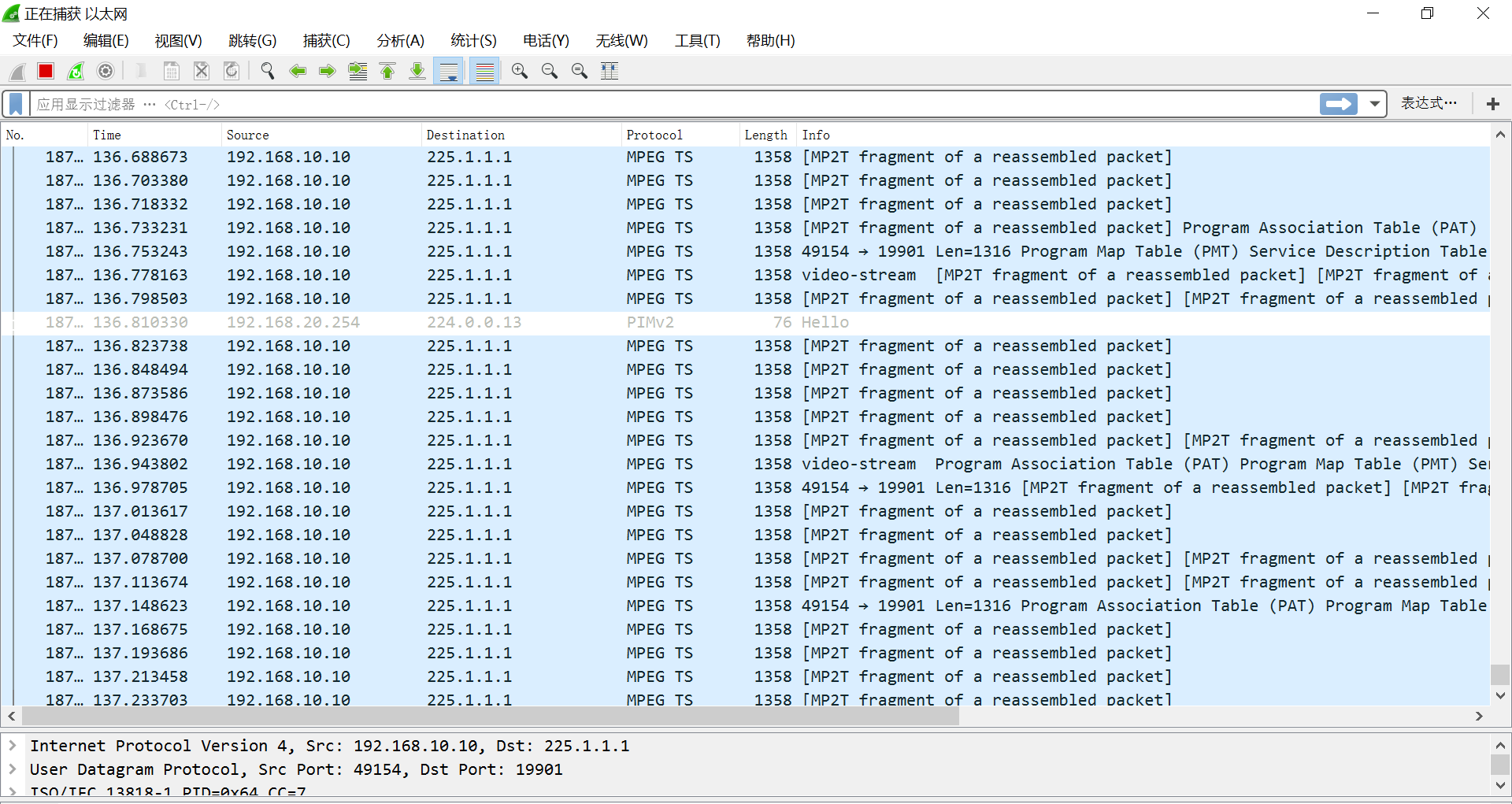Open the 捕获(C) menu
The height and width of the screenshot is (804, 1512).
[327, 41]
